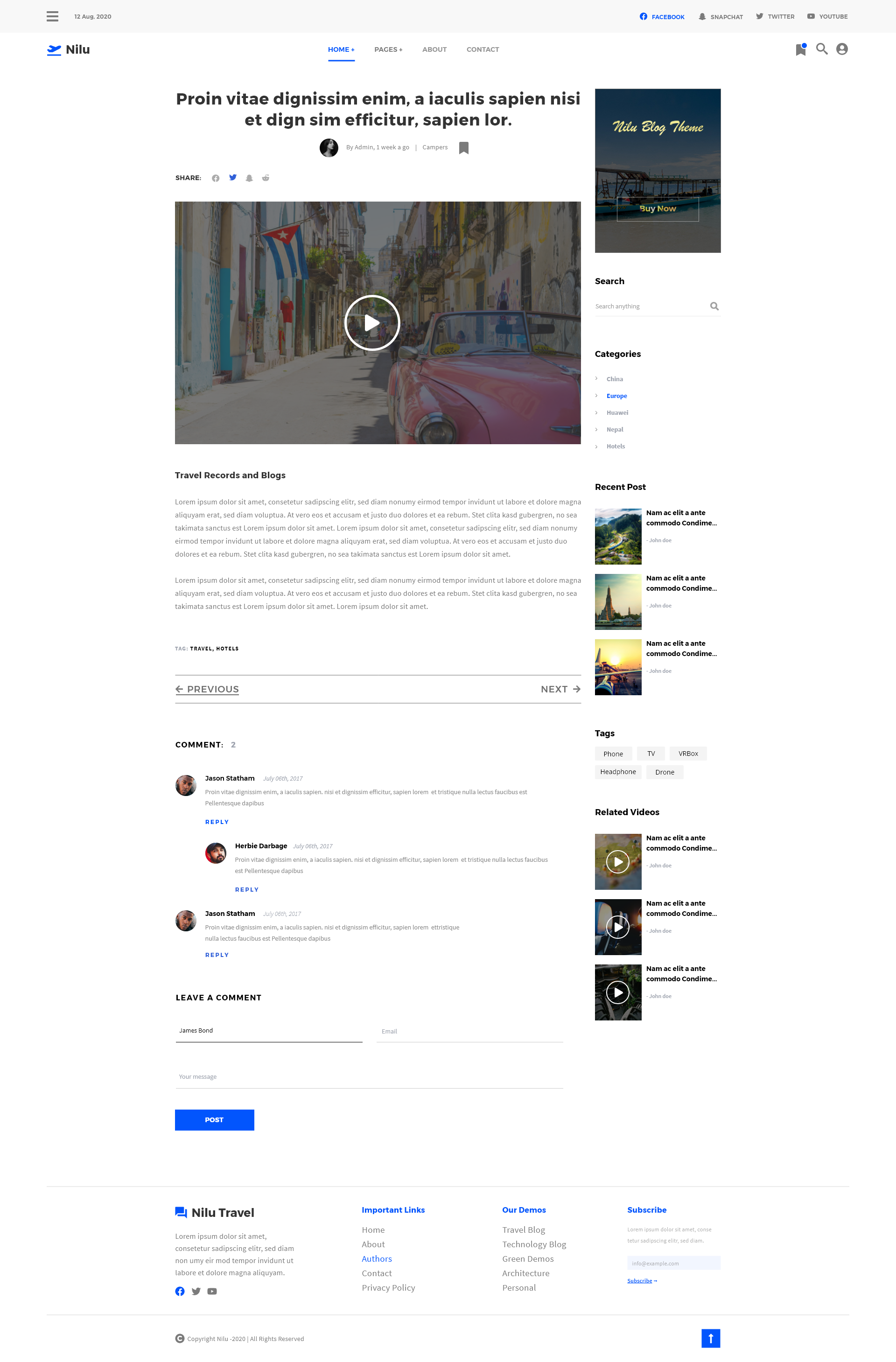Click the scroll-to-top arrow button
The width and height of the screenshot is (896, 1362).
711,1338
